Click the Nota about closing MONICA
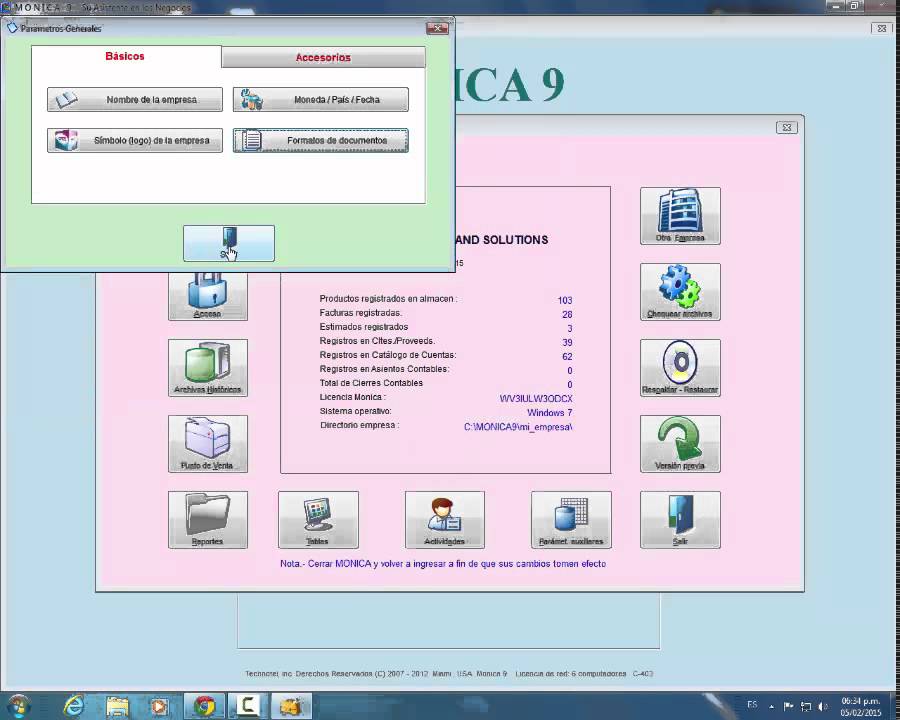 click(443, 564)
